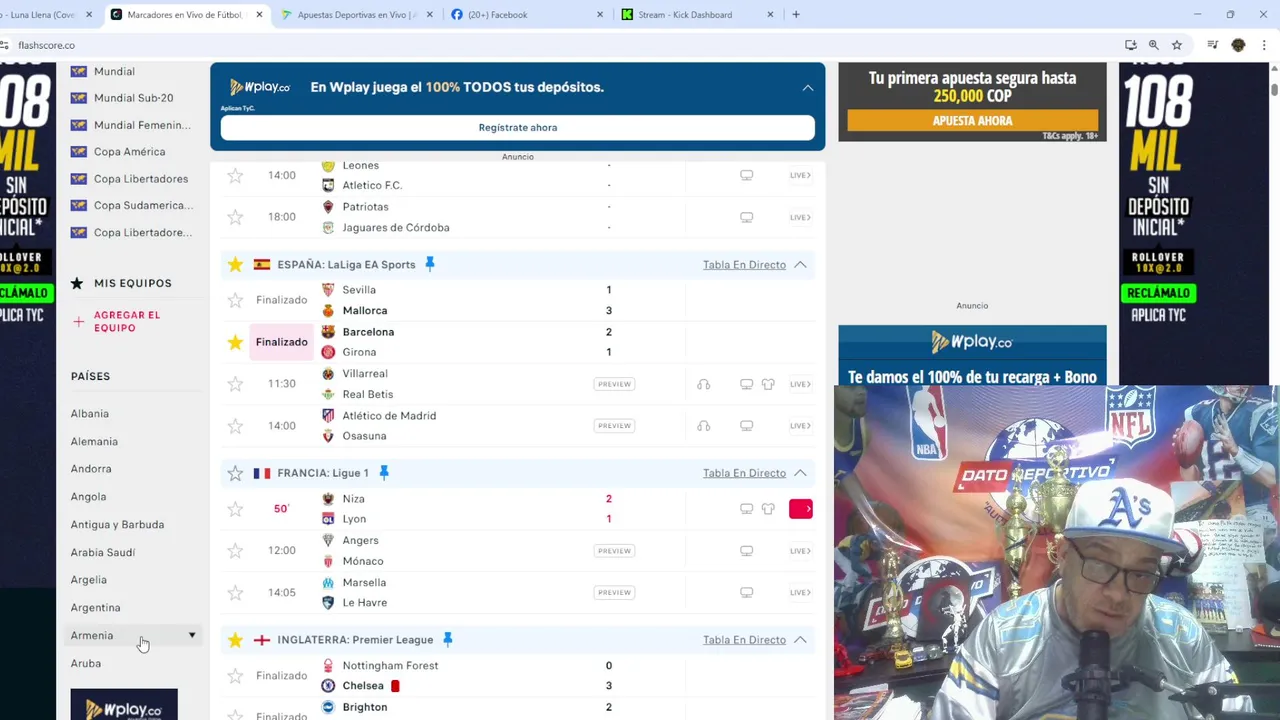
Task: Open PREVIEW for Atlético de Madrid vs Osasuna
Action: click(x=614, y=426)
